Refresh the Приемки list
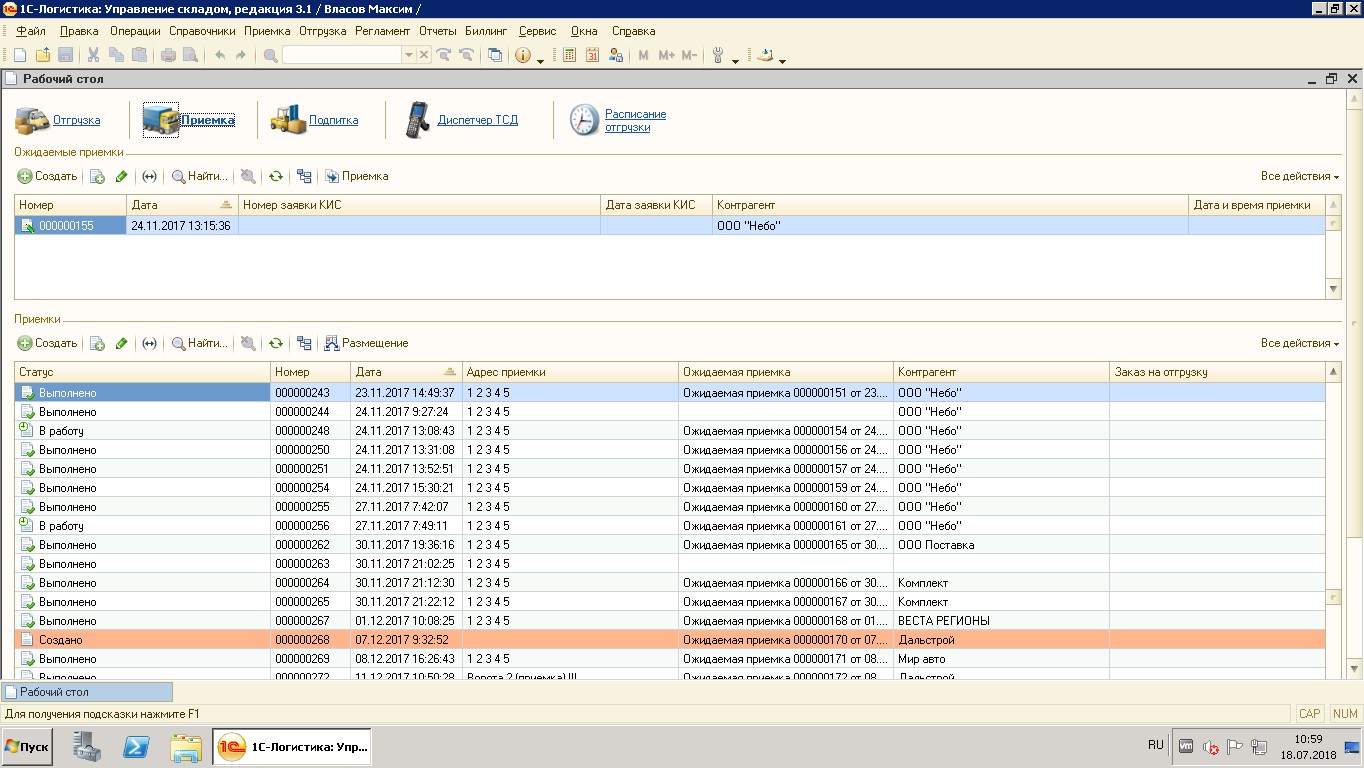This screenshot has height=768, width=1364. [276, 343]
